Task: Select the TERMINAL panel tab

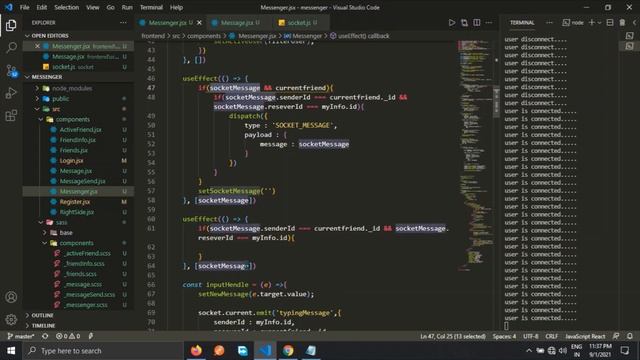Action: pyautogui.click(x=522, y=22)
